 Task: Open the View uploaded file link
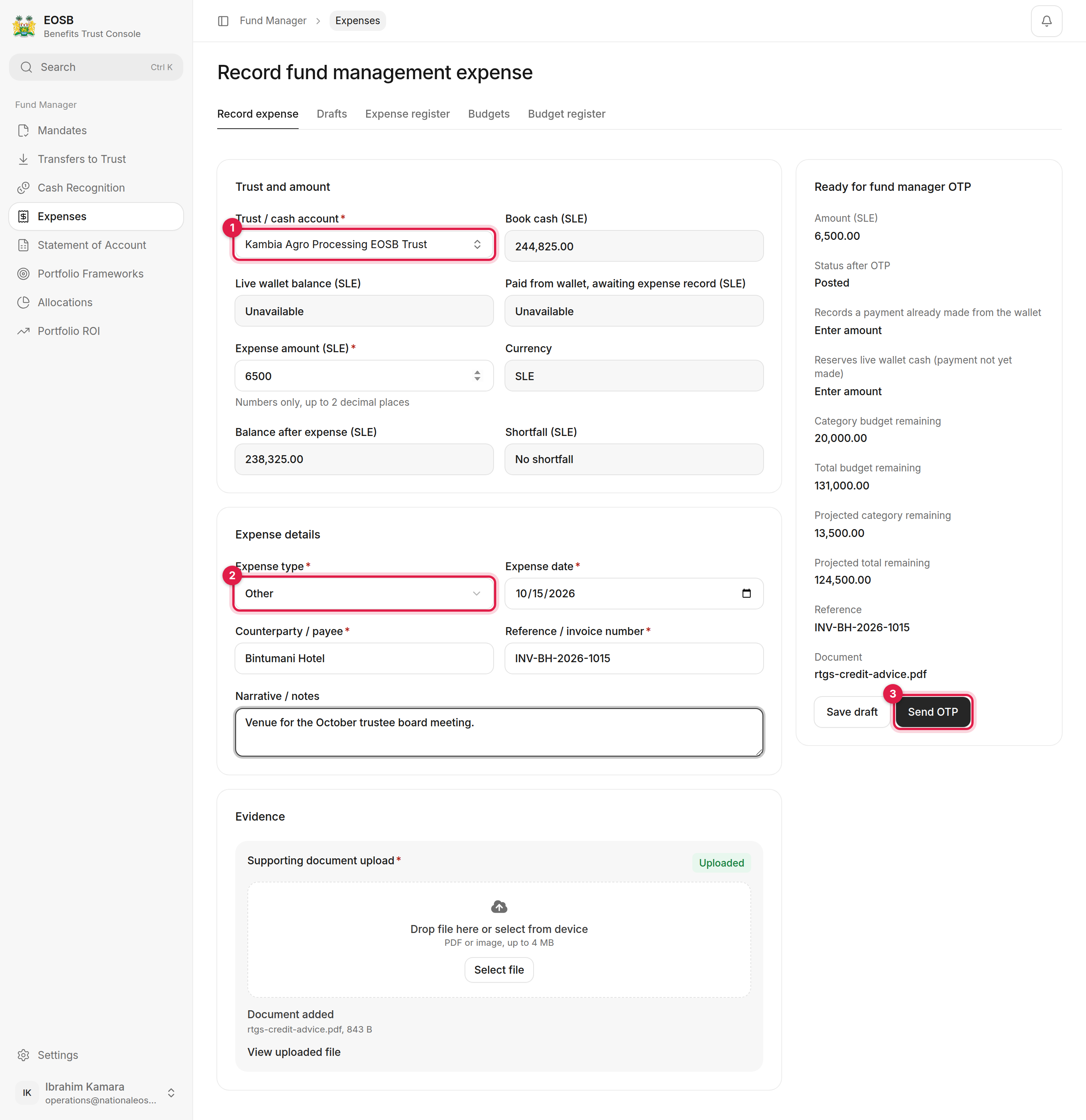294,1052
